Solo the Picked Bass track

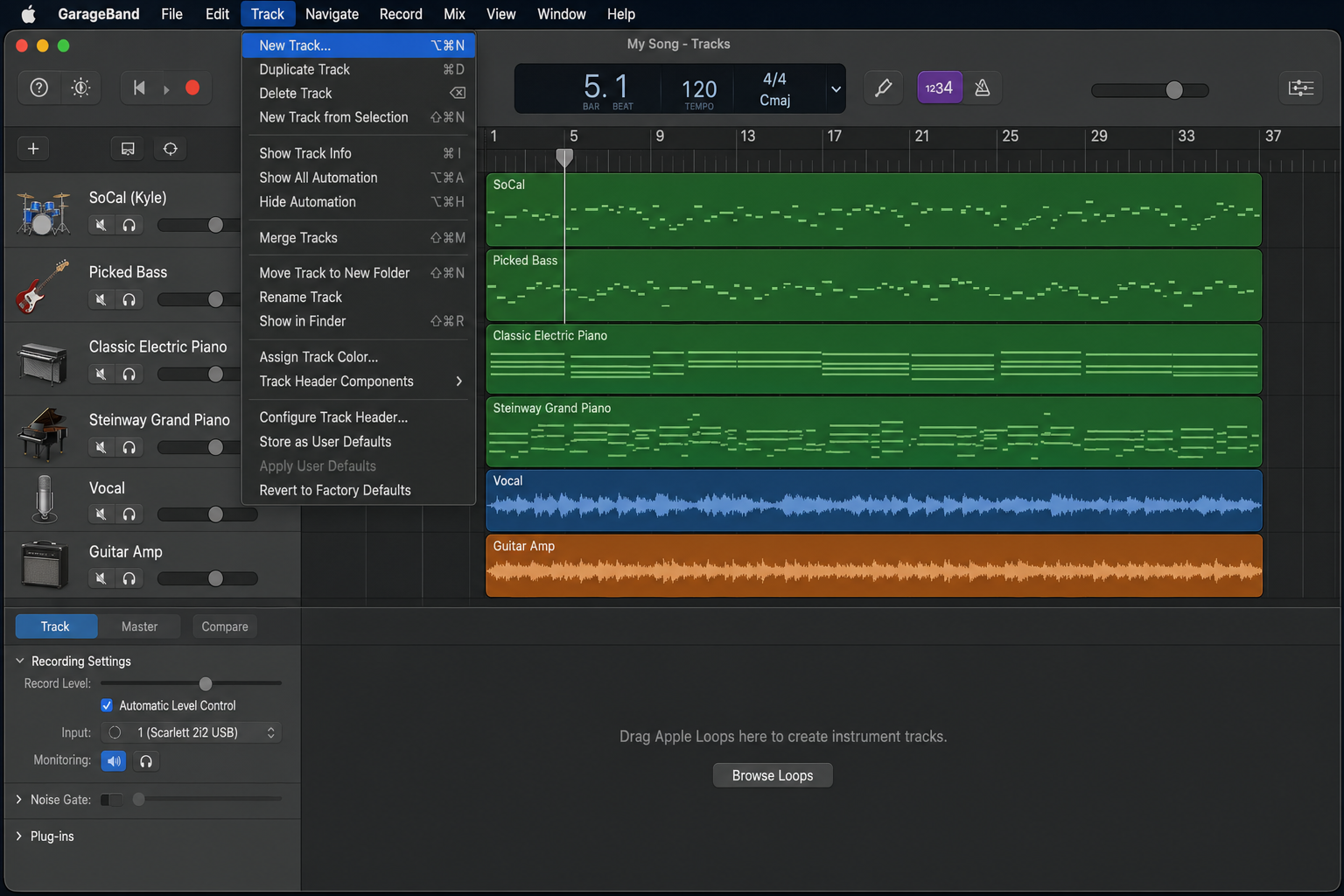[129, 299]
